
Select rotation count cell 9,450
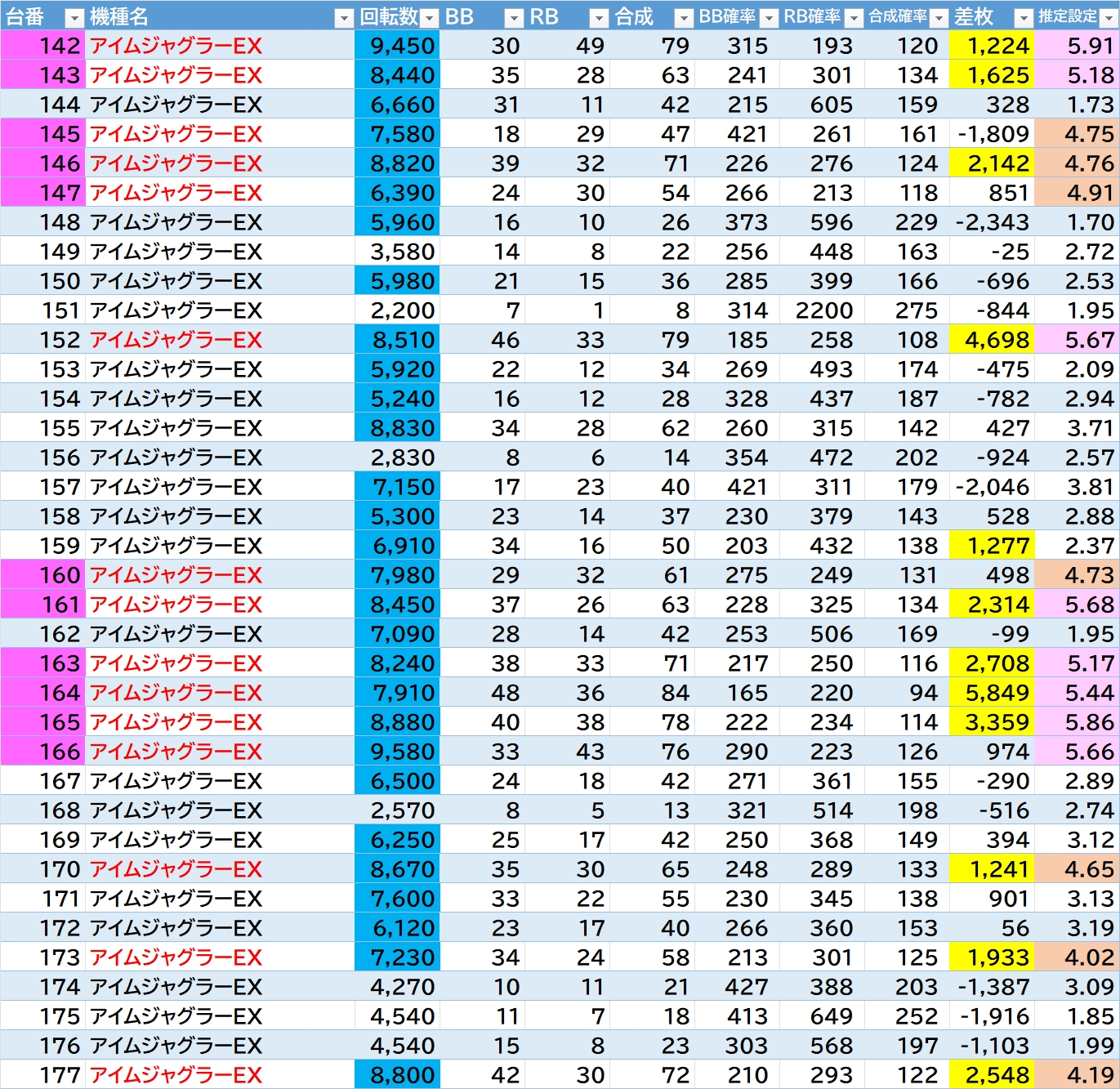point(397,46)
